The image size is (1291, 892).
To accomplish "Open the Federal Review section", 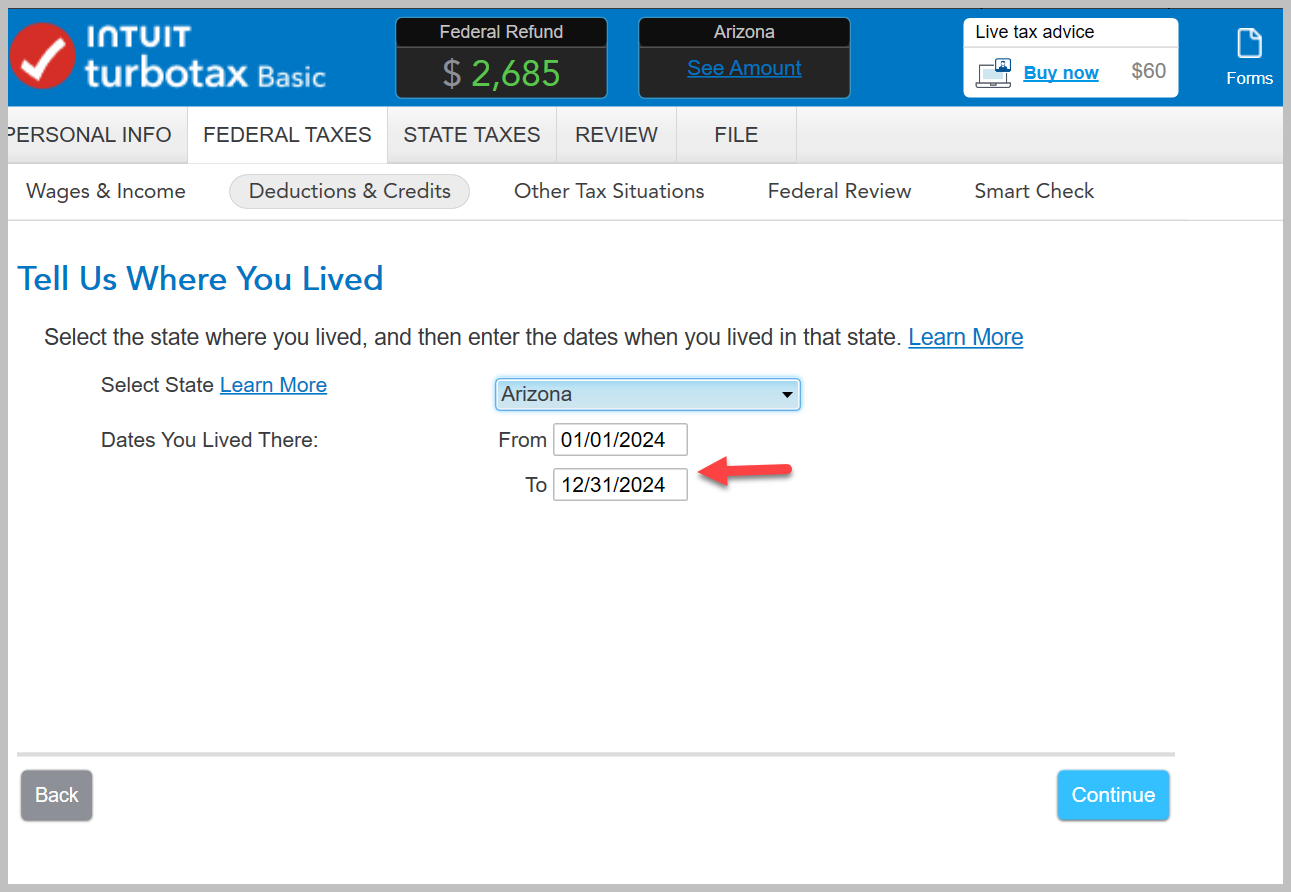I will tap(839, 191).
